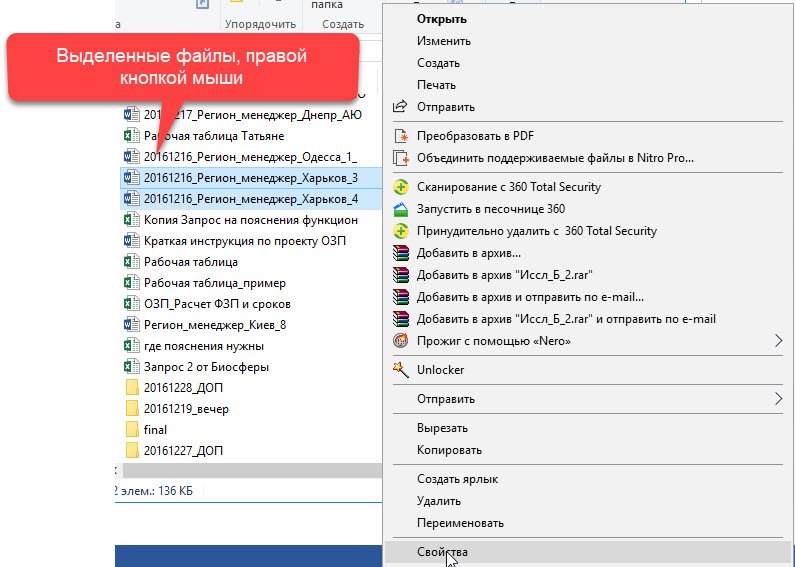Click the sandbox icon for Запустить в песочнице 360
The width and height of the screenshot is (795, 567).
click(401, 209)
